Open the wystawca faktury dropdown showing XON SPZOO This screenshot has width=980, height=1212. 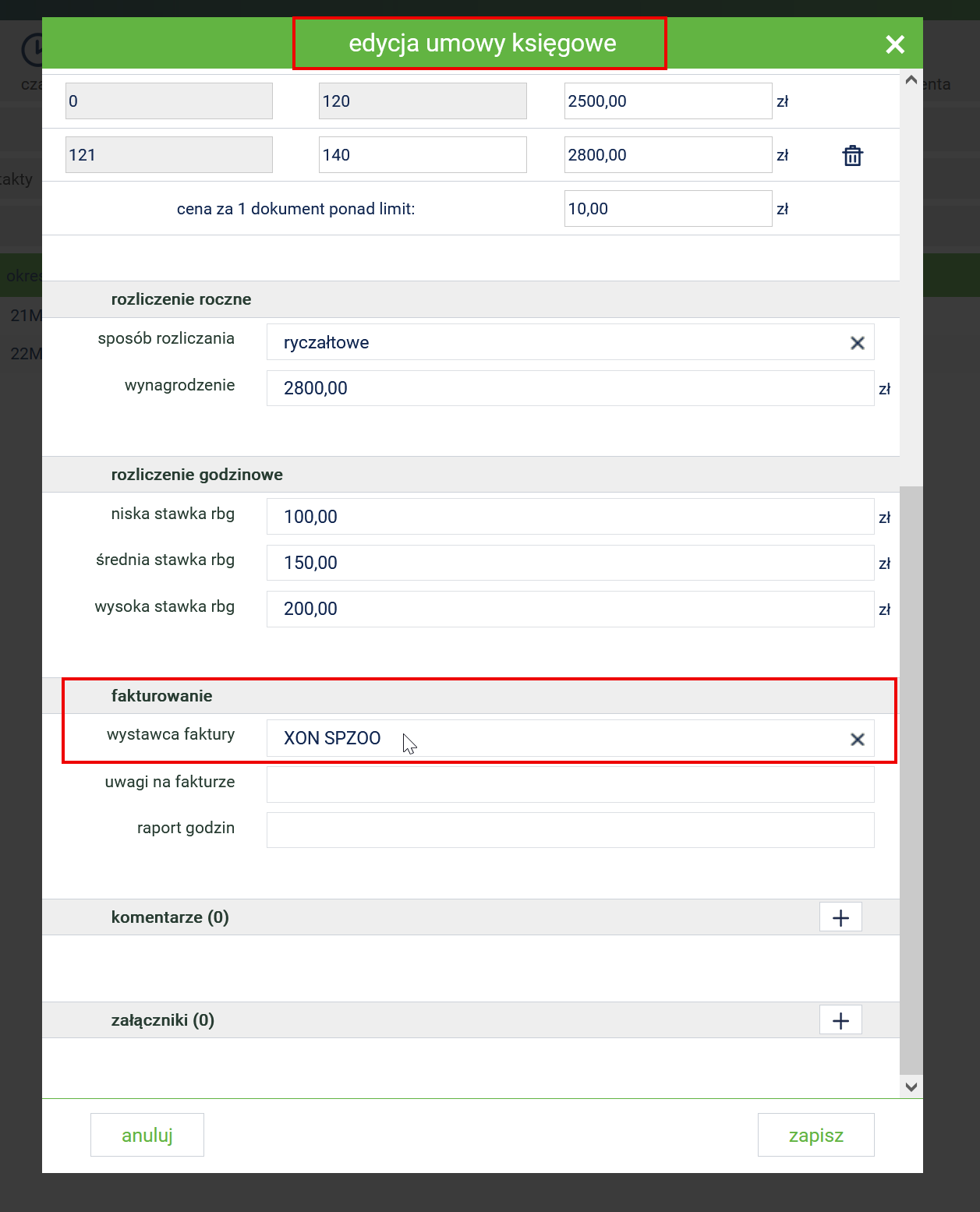(570, 738)
